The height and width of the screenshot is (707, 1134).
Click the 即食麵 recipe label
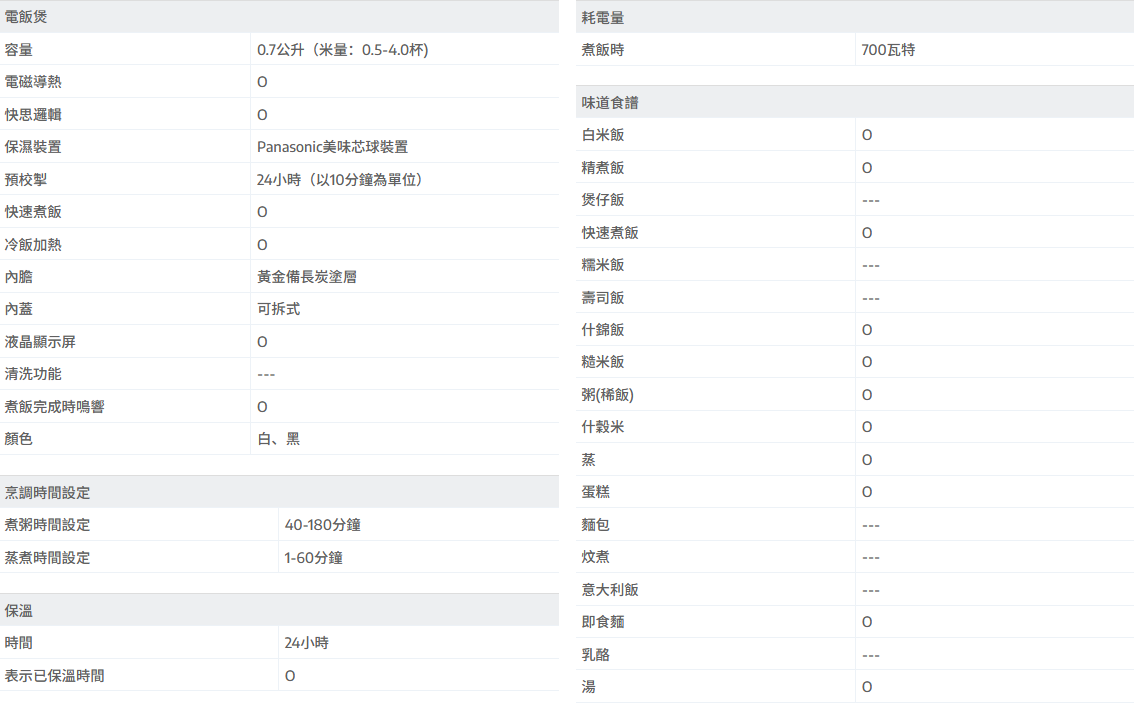(x=603, y=622)
